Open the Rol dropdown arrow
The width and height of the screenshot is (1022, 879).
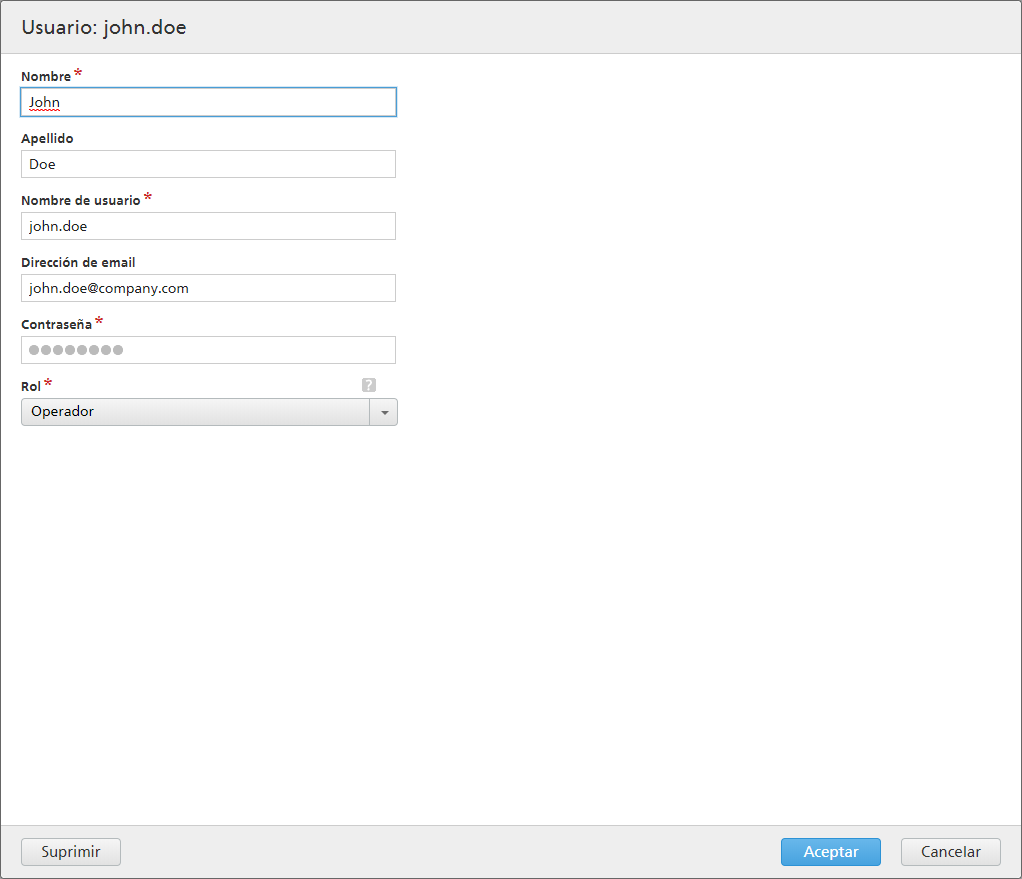click(x=384, y=412)
